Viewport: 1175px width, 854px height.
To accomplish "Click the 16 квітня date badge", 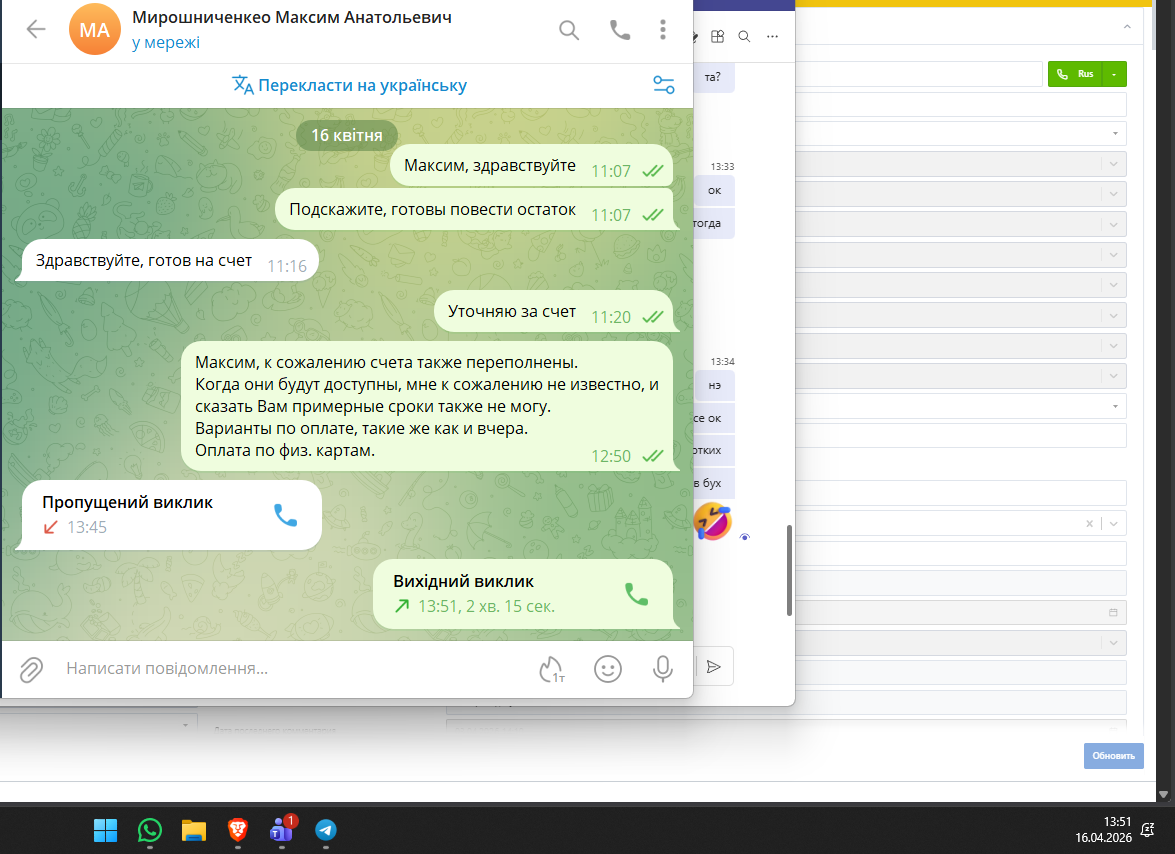I will coord(347,136).
